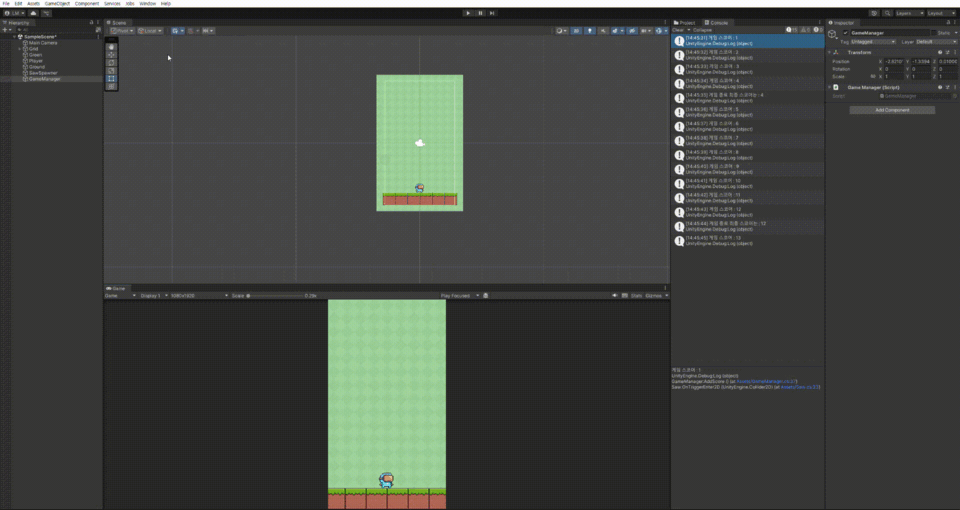Open the Tag dropdown showing Untagged
The height and width of the screenshot is (510, 960).
pyautogui.click(x=873, y=42)
